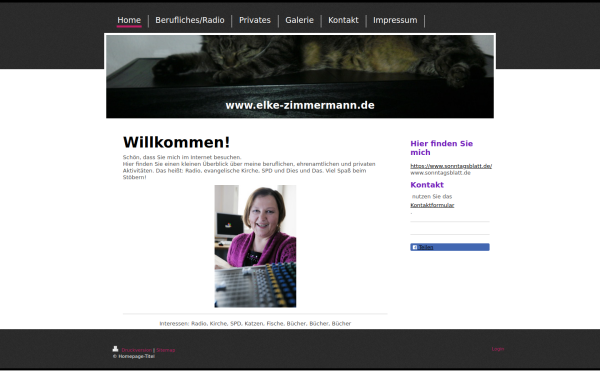Image resolution: width=600 pixels, height=375 pixels.
Task: Open the Sitemap footer link
Action: (x=166, y=350)
